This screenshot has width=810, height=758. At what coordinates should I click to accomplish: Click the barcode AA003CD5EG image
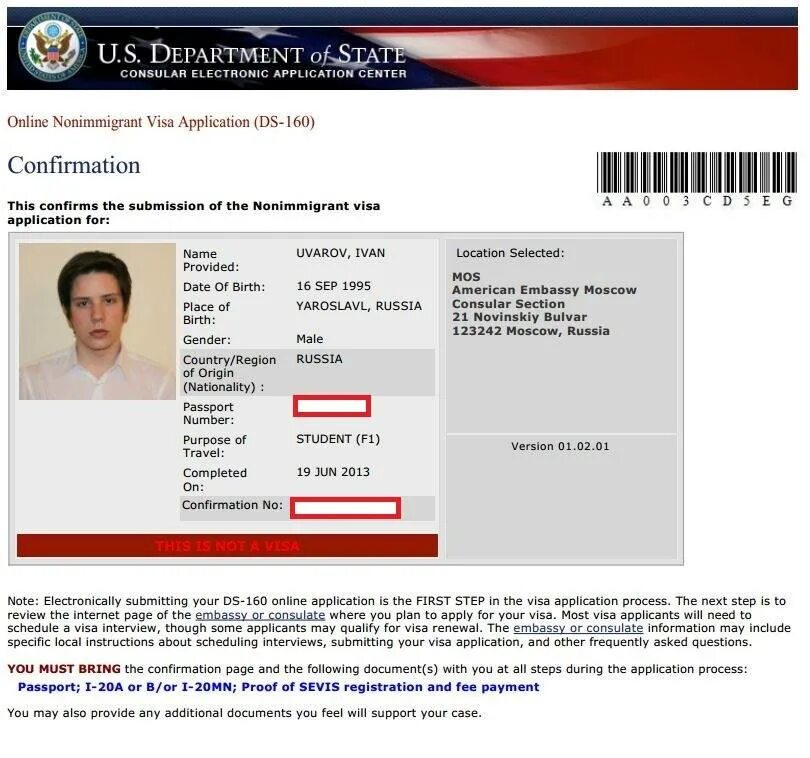click(x=696, y=179)
